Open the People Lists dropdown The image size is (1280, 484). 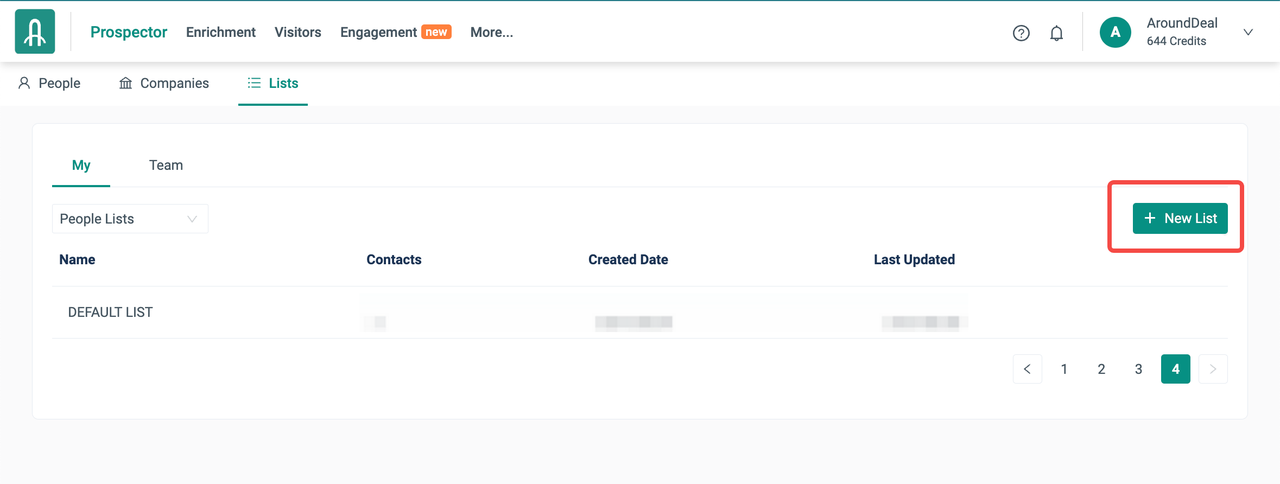130,219
